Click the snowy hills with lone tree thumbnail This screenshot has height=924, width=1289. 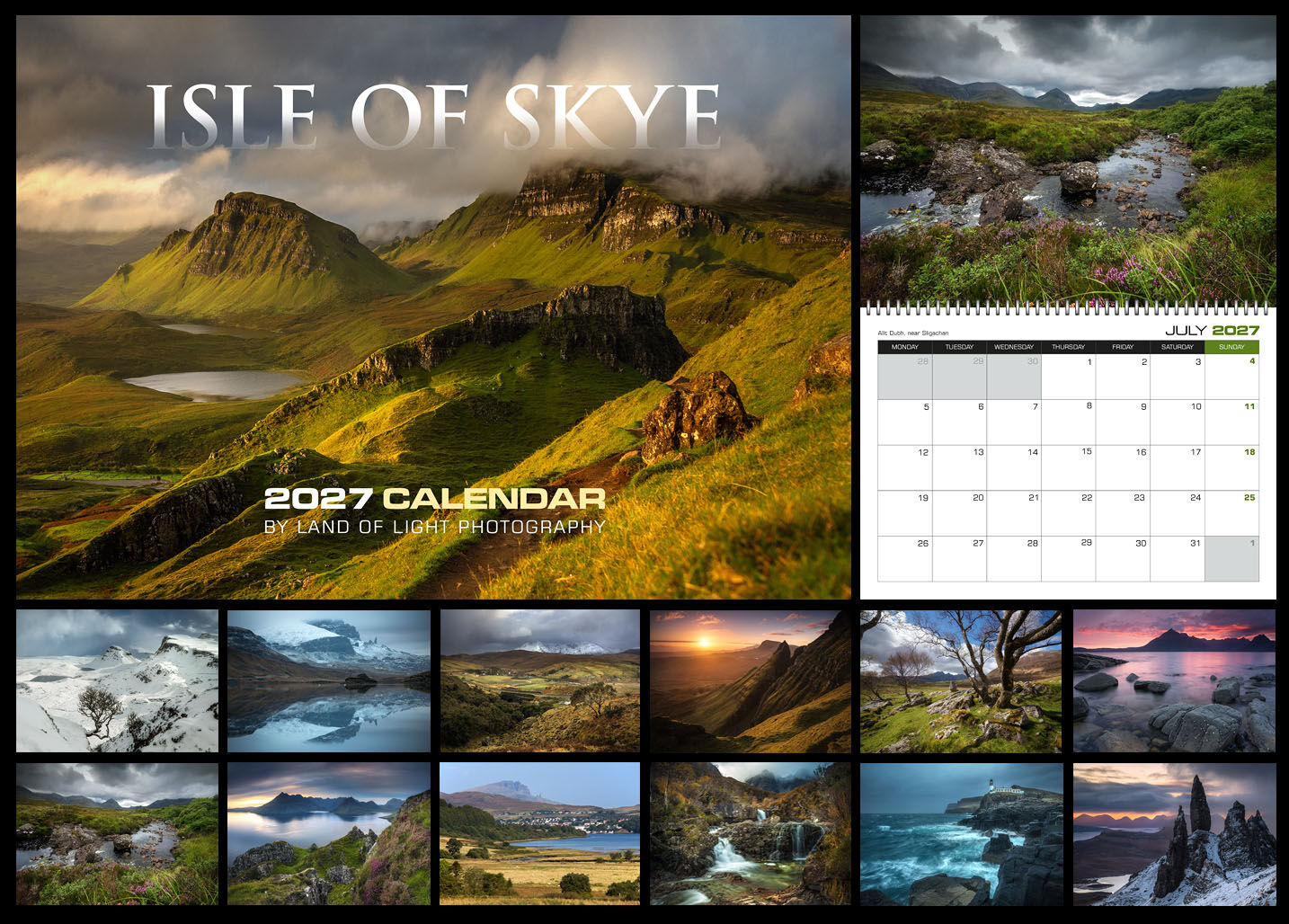(117, 680)
